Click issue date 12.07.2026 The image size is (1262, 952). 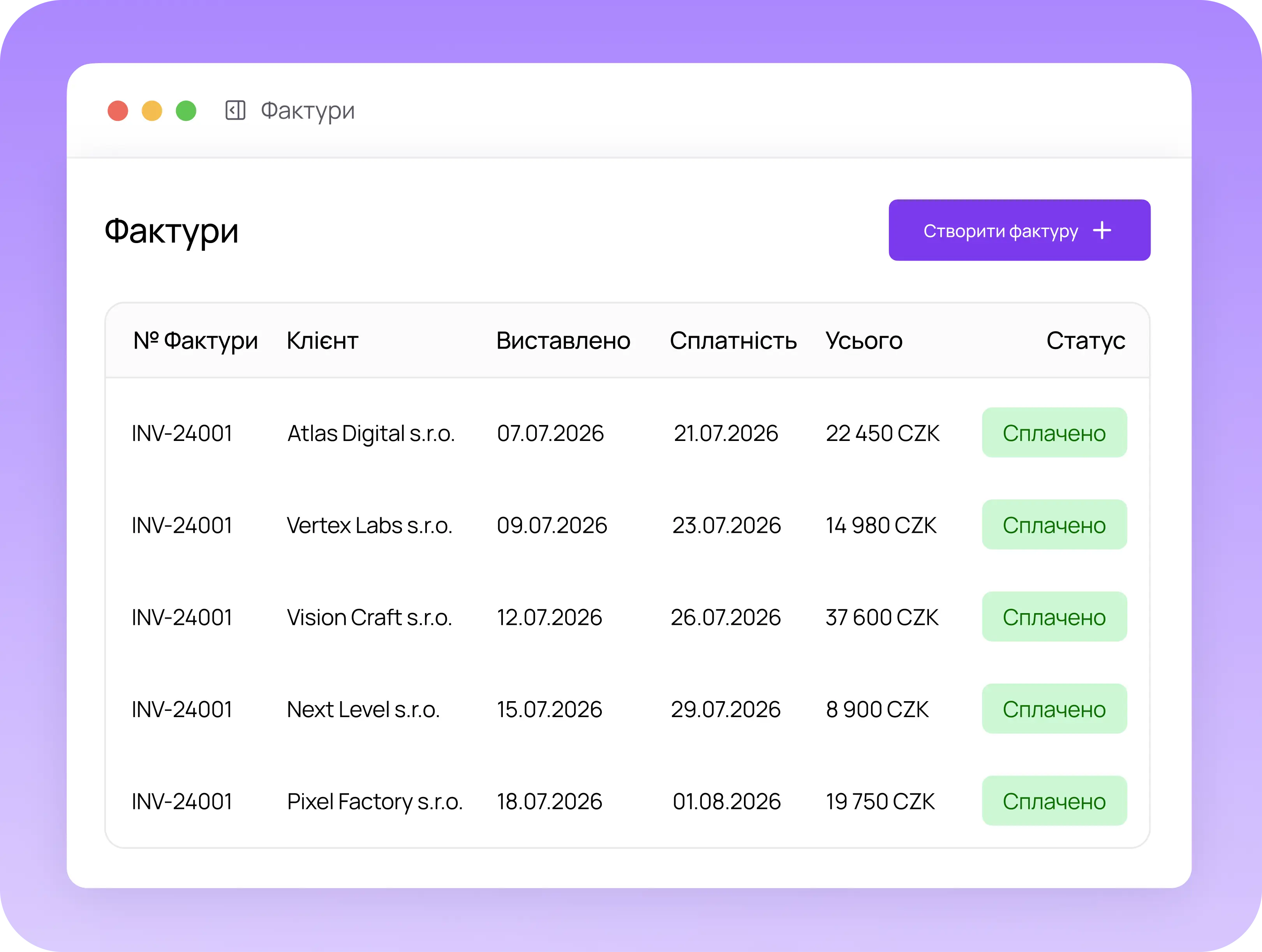(x=550, y=617)
